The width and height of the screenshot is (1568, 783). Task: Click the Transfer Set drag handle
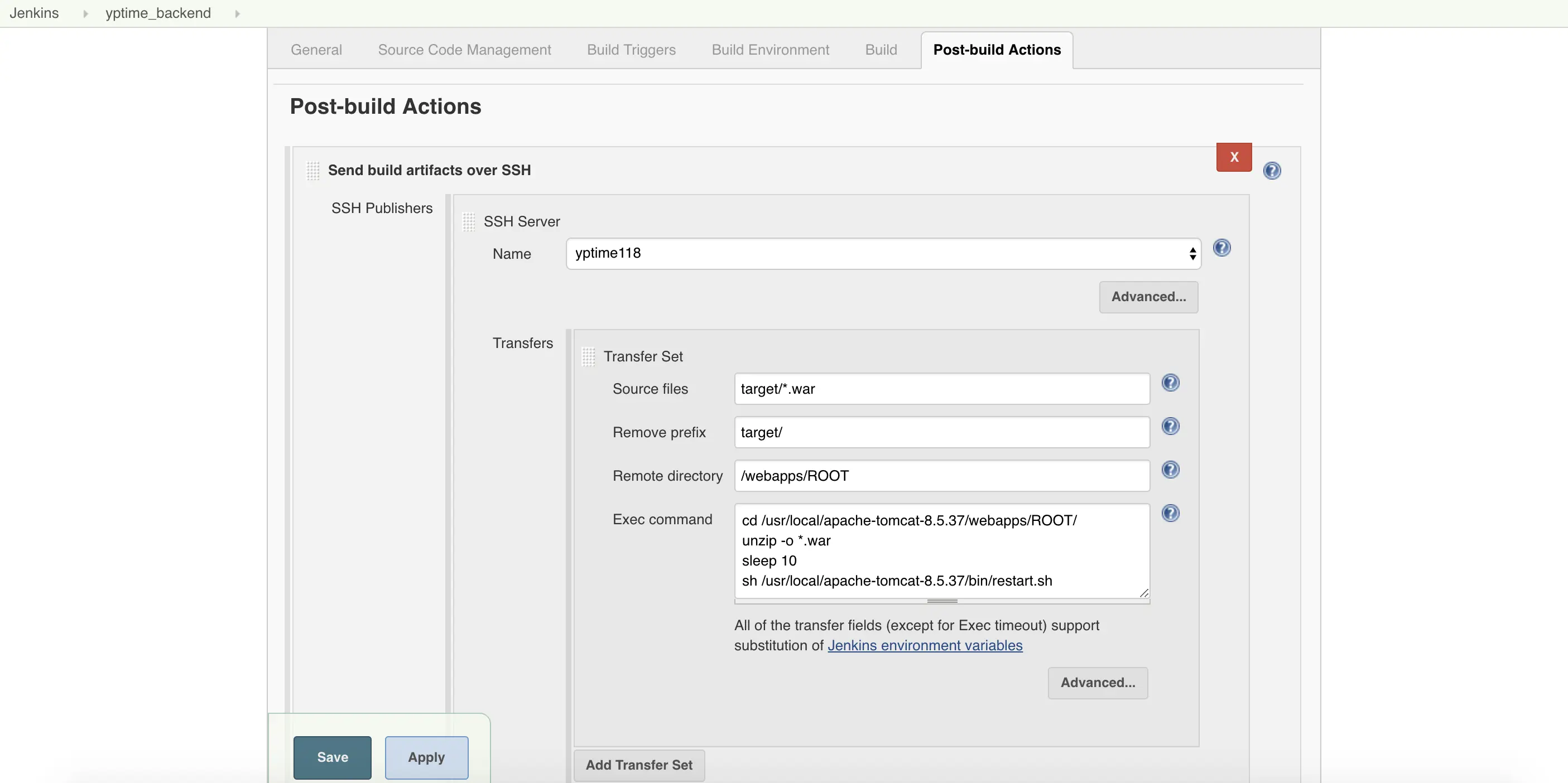pyautogui.click(x=588, y=356)
